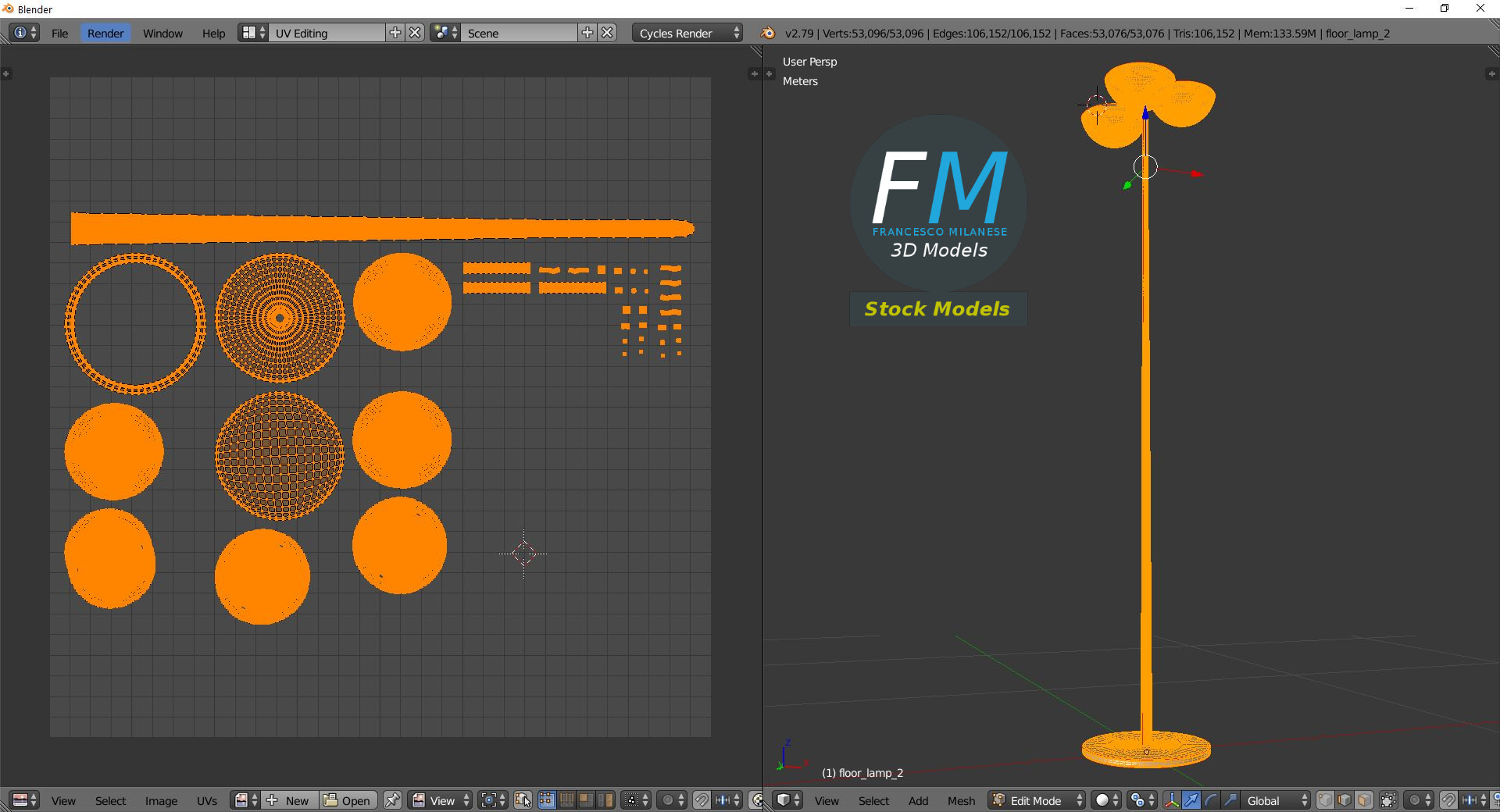
Task: Open the Add menu
Action: tap(918, 800)
